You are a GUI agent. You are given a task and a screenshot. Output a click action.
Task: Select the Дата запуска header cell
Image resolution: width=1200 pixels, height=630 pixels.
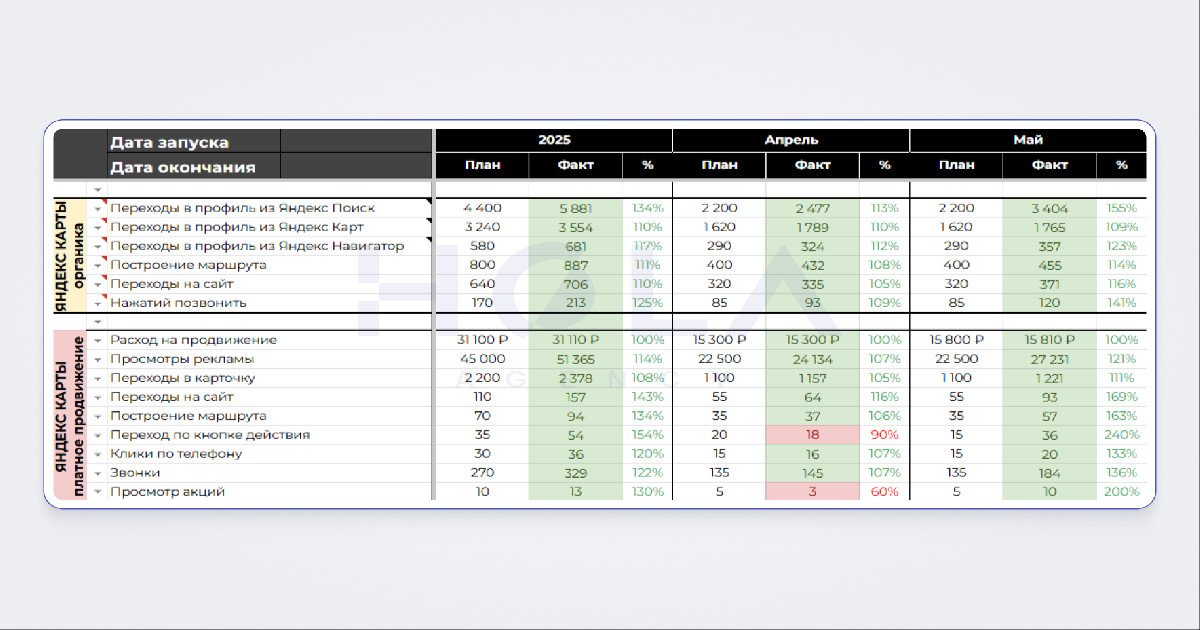click(194, 142)
